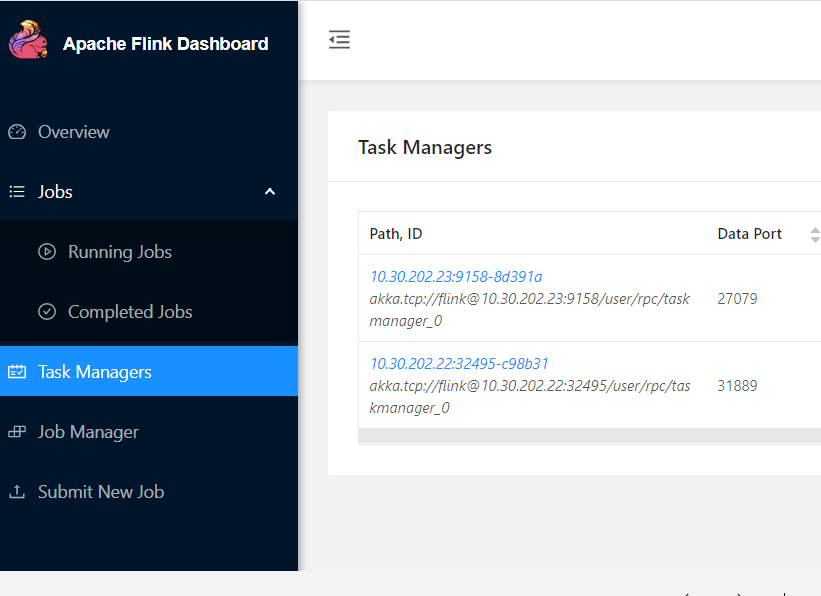Click the Jobs list icon

(x=17, y=192)
